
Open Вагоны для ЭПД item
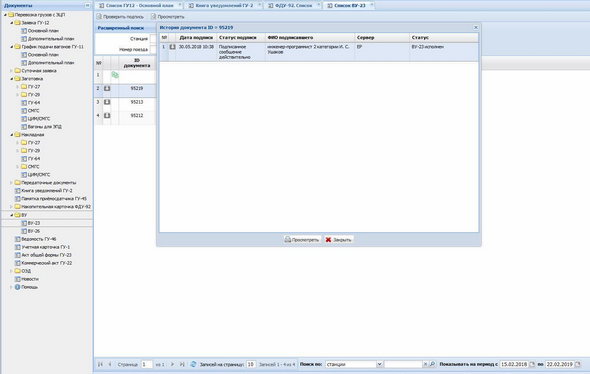44,127
